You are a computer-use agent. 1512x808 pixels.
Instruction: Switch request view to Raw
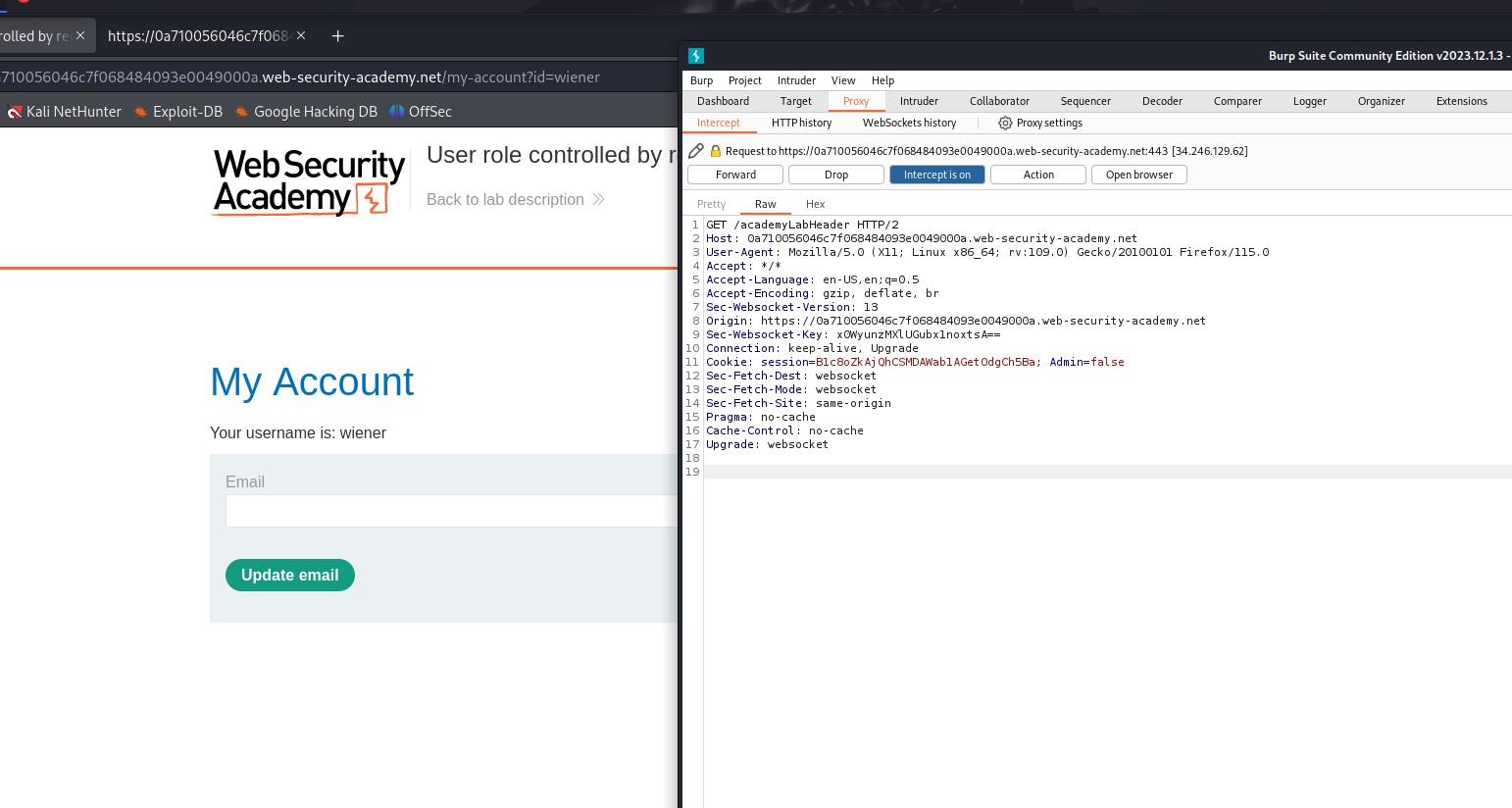(x=765, y=204)
